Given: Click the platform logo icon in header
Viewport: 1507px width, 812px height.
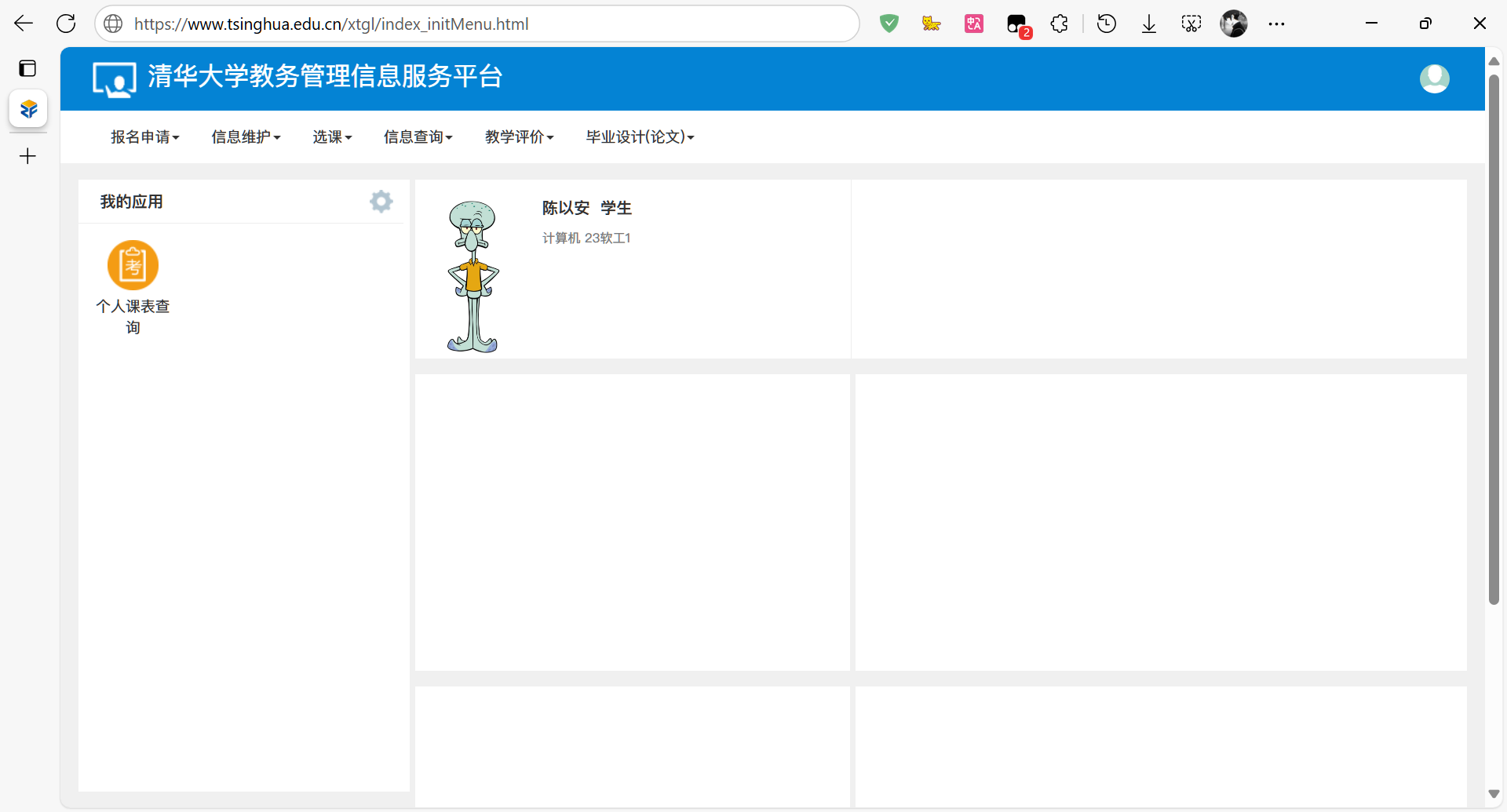Looking at the screenshot, I should tap(114, 79).
